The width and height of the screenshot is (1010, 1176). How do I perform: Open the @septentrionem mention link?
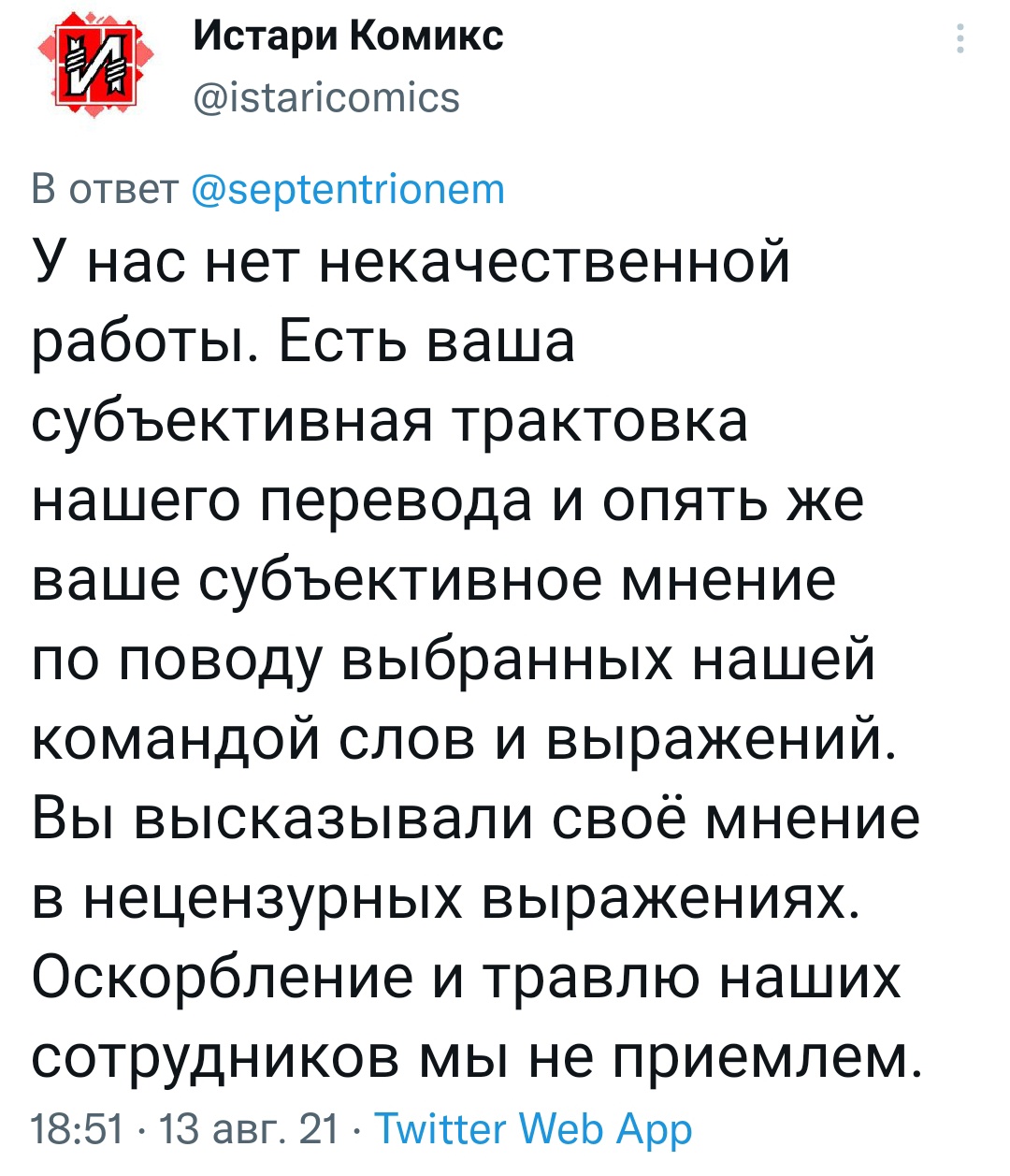pyautogui.click(x=348, y=190)
